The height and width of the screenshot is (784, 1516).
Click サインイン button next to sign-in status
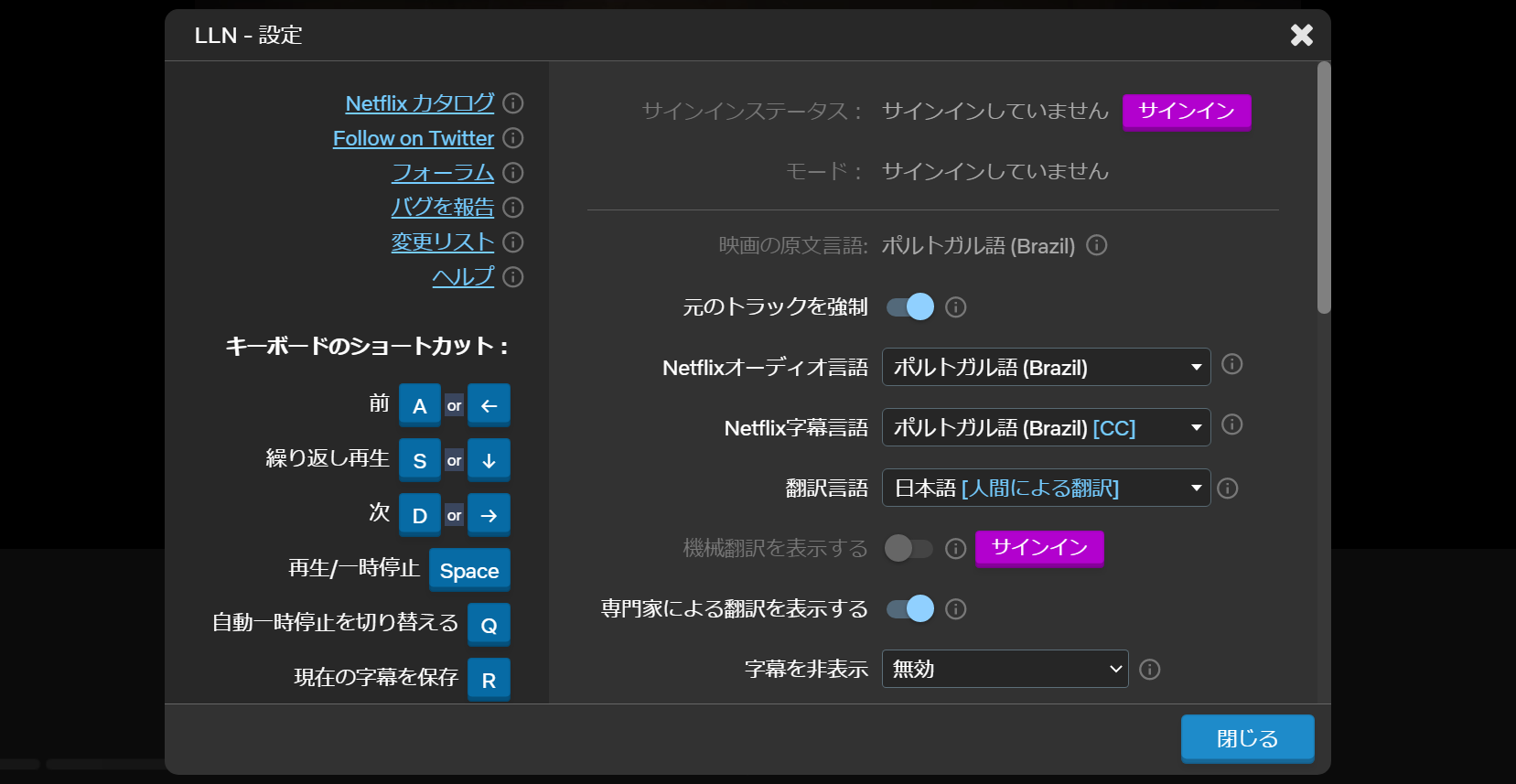click(x=1187, y=111)
